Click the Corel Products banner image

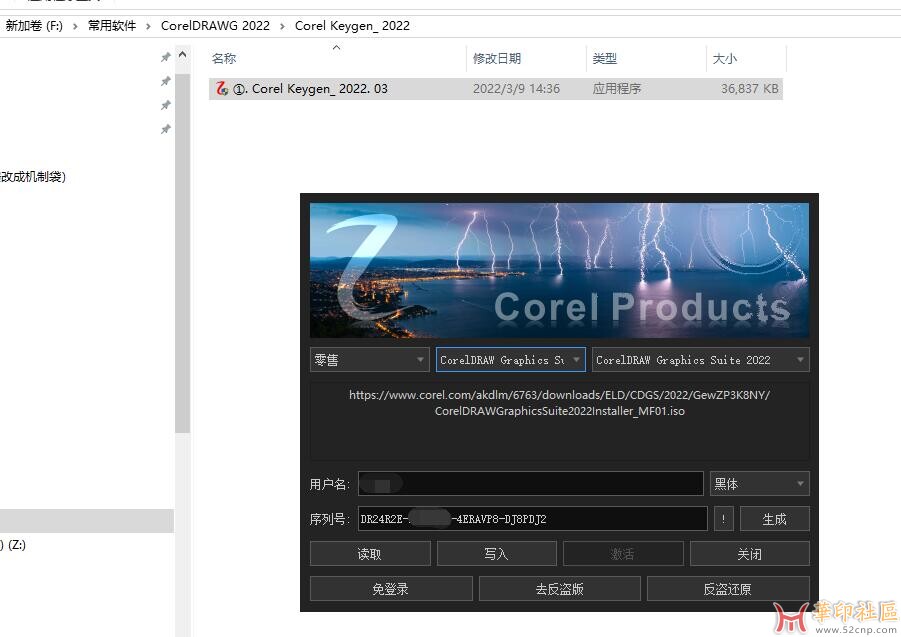tap(559, 270)
